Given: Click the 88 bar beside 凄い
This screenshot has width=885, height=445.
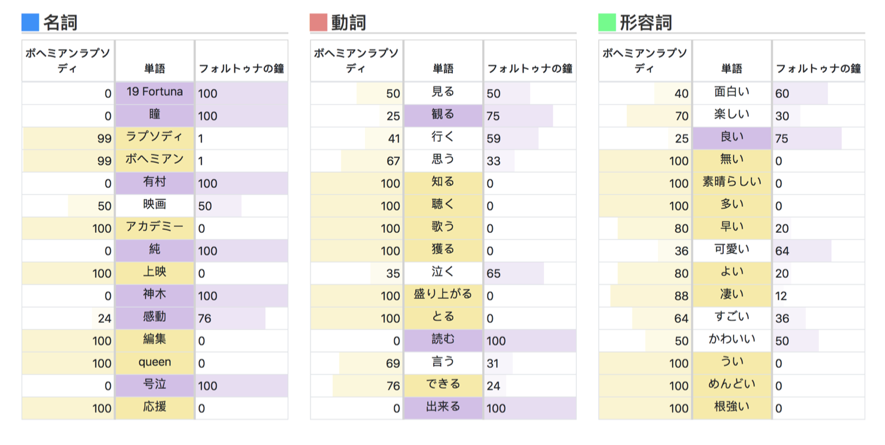Looking at the screenshot, I should coord(651,296).
